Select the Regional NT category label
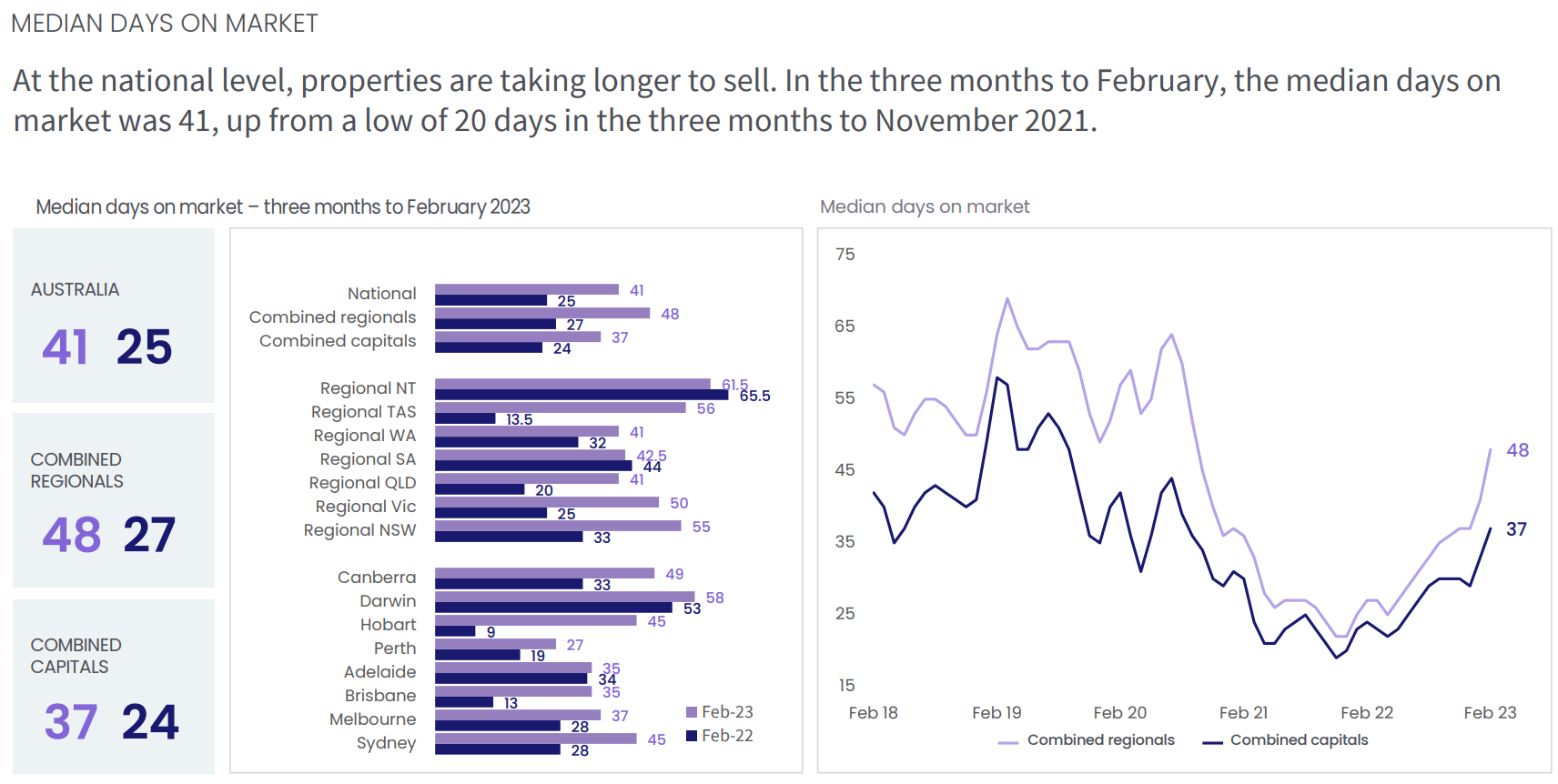Viewport: 1558px width, 784px height. coord(368,388)
